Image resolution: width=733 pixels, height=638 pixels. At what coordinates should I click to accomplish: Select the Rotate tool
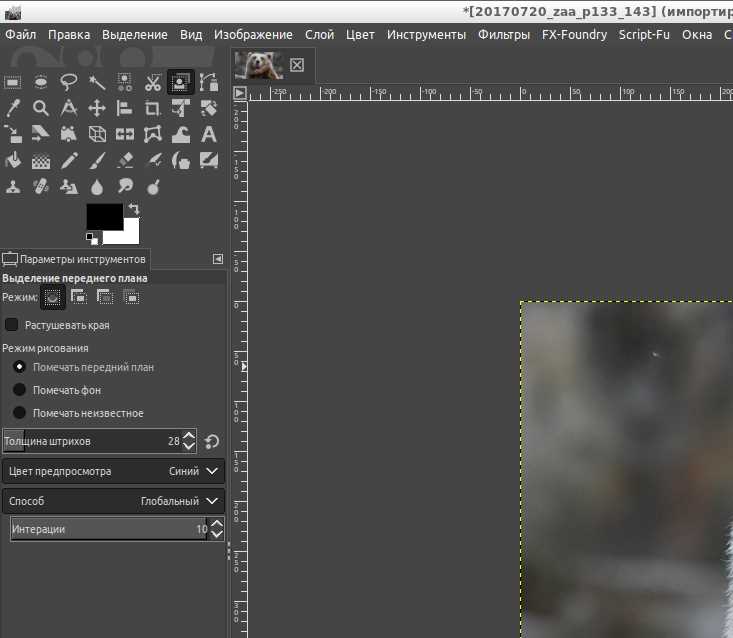coord(208,108)
